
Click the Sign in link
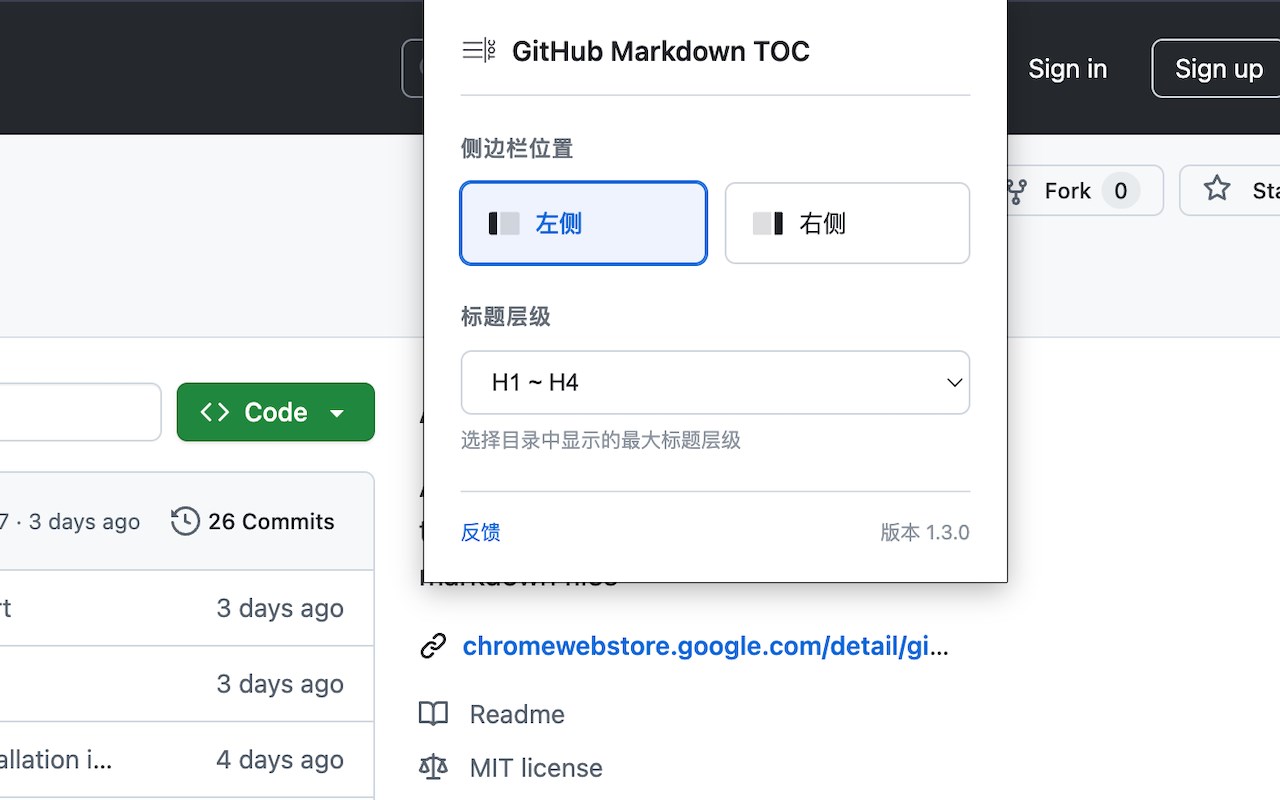tap(1067, 68)
